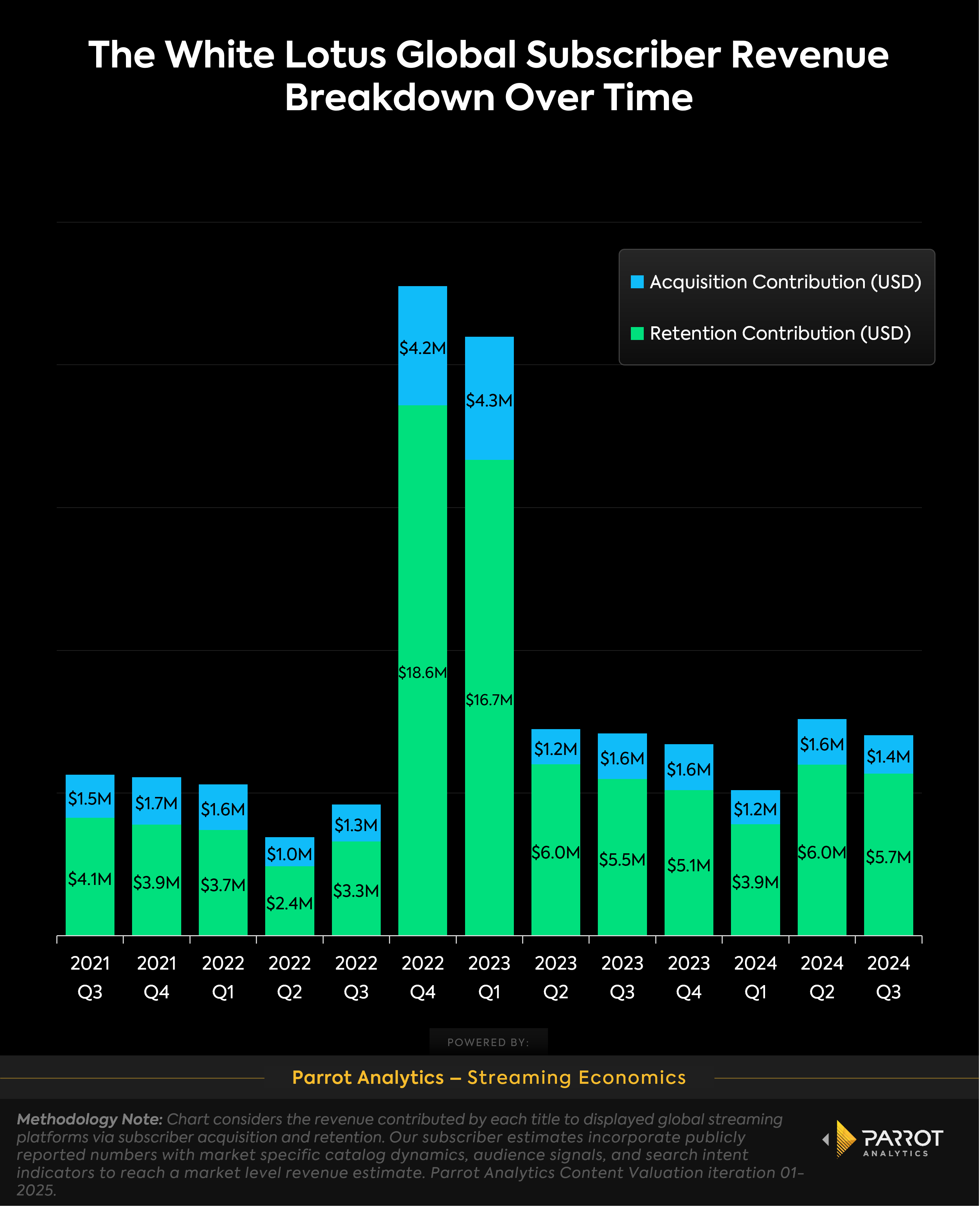Click the 2023 Q3 axis label
This screenshot has height=1208, width=980.
(x=622, y=978)
